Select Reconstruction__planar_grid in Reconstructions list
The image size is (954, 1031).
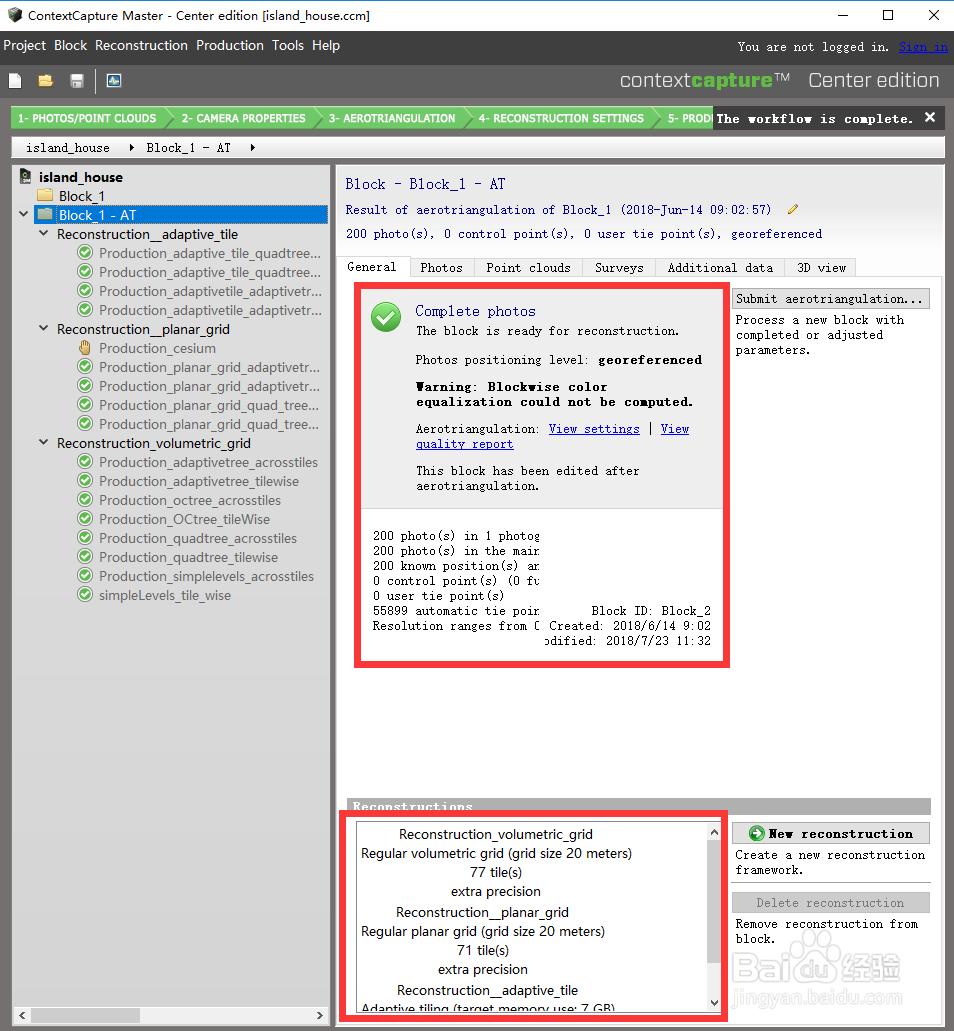[482, 913]
